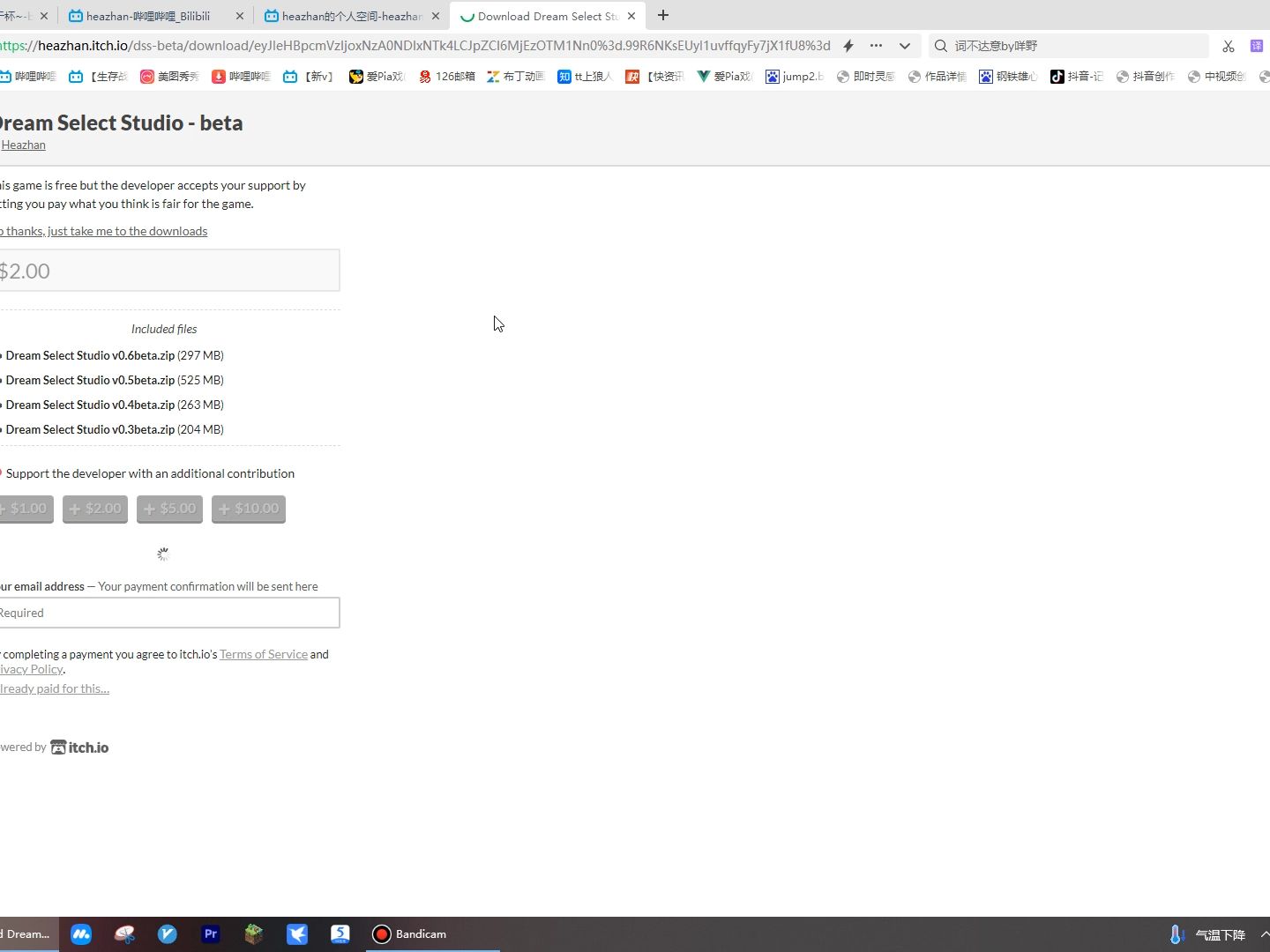Select Dream Select Studio v0.6beta.zip file entry
The width and height of the screenshot is (1270, 952).
[113, 355]
